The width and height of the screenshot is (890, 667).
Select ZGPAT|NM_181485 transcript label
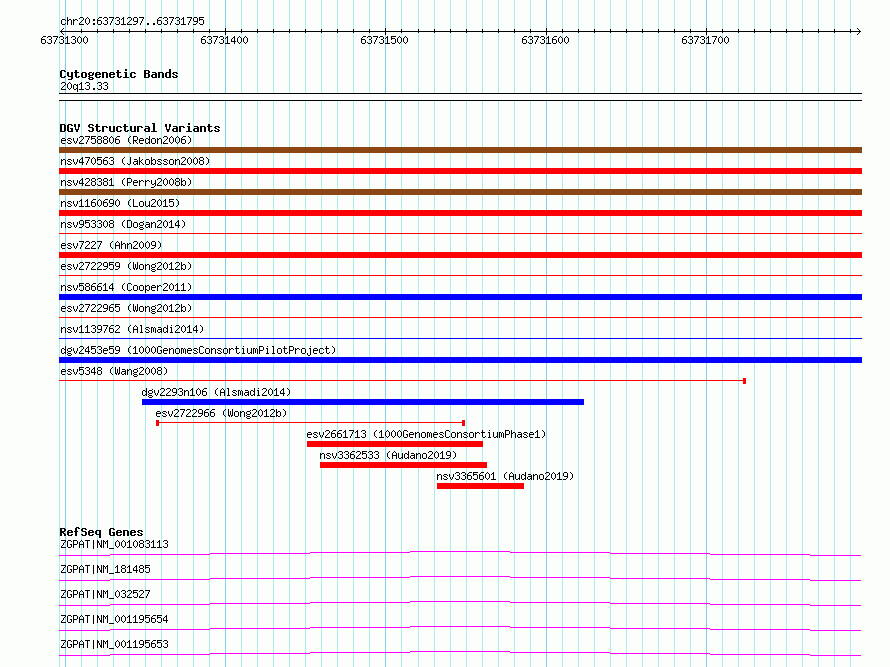click(x=106, y=569)
